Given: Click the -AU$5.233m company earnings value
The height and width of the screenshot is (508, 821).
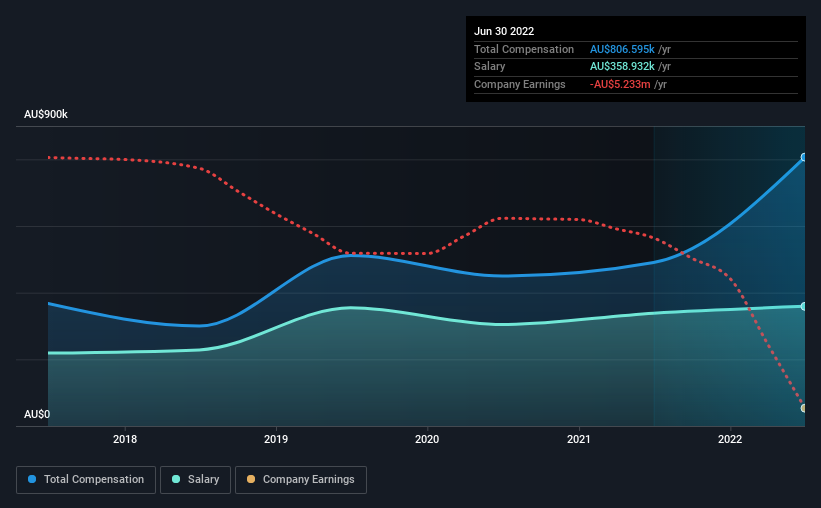Looking at the screenshot, I should click(620, 84).
